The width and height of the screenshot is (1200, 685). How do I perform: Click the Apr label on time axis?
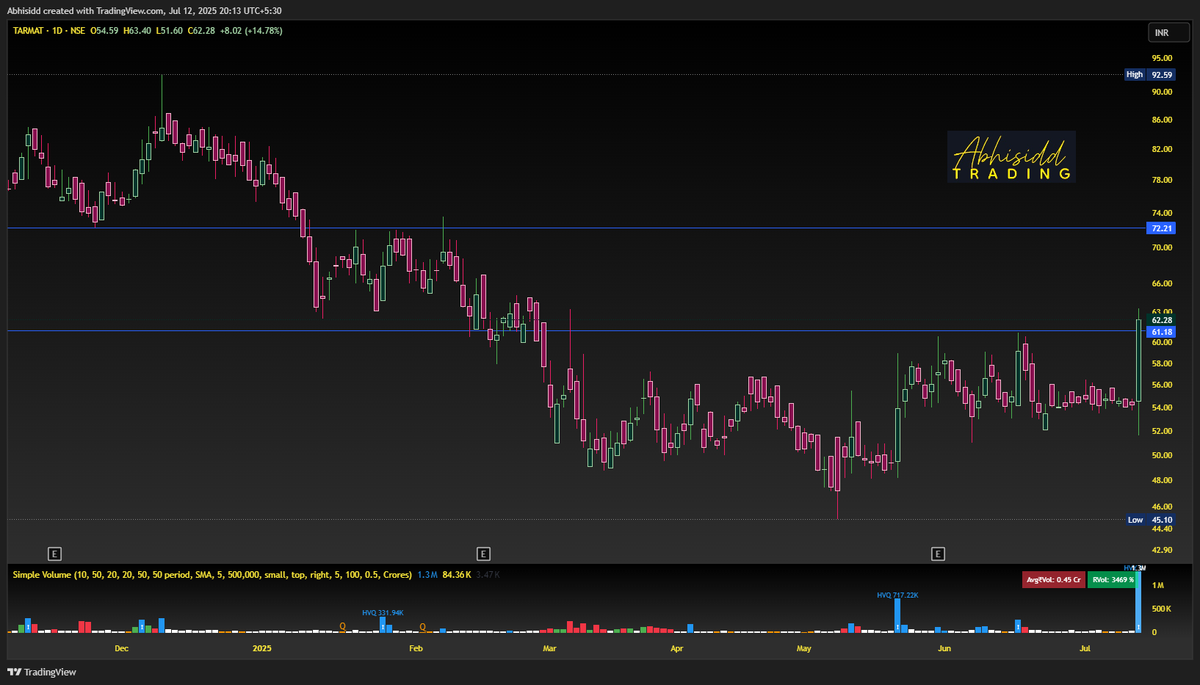677,649
